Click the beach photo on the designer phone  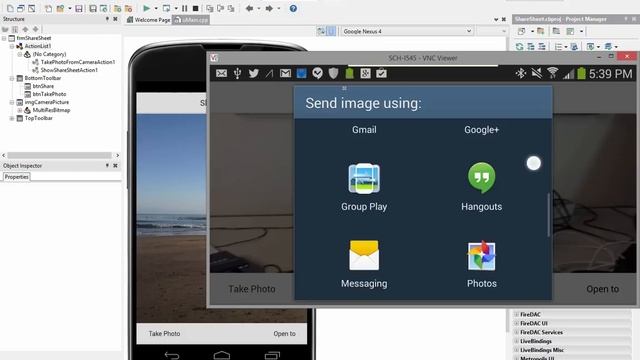pos(171,218)
